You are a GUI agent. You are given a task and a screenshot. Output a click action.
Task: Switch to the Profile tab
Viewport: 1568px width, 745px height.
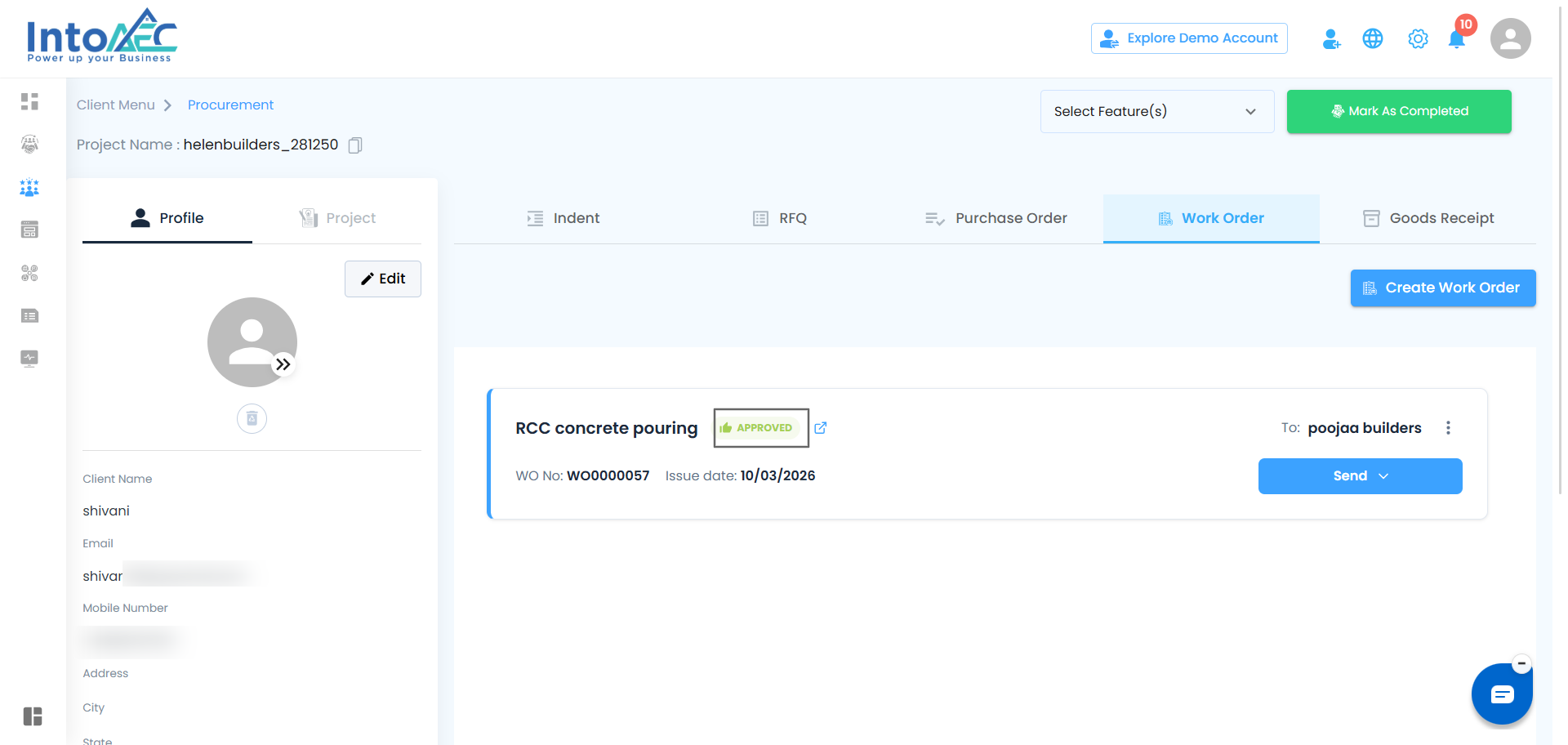click(x=167, y=218)
